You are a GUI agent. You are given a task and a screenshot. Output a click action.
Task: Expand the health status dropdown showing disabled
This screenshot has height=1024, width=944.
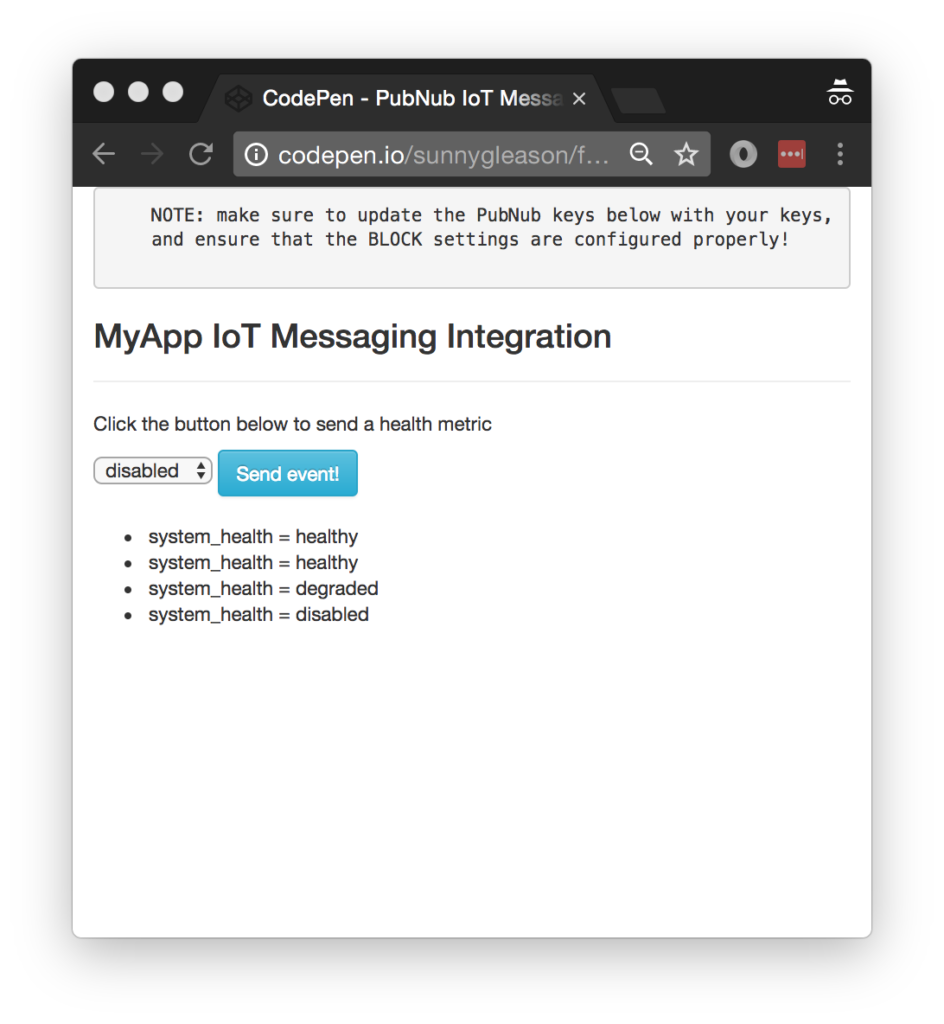point(153,471)
